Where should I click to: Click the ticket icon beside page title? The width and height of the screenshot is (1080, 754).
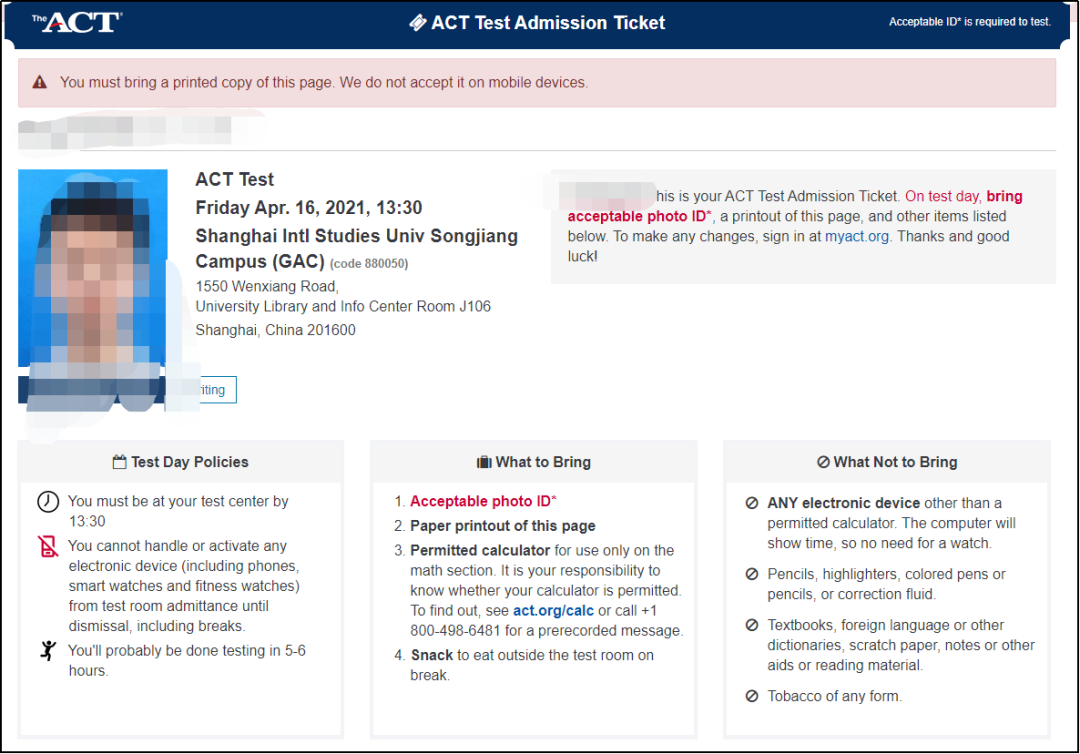click(417, 23)
